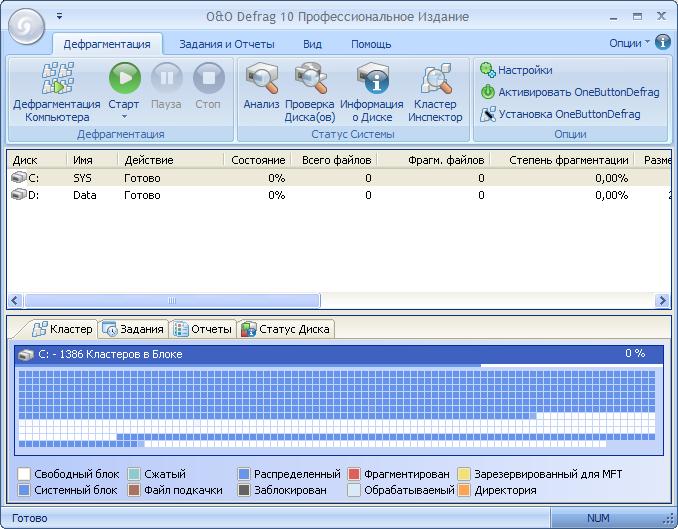Sort by Фрагм. файлов column header
The width and height of the screenshot is (678, 529).
[x=433, y=160]
